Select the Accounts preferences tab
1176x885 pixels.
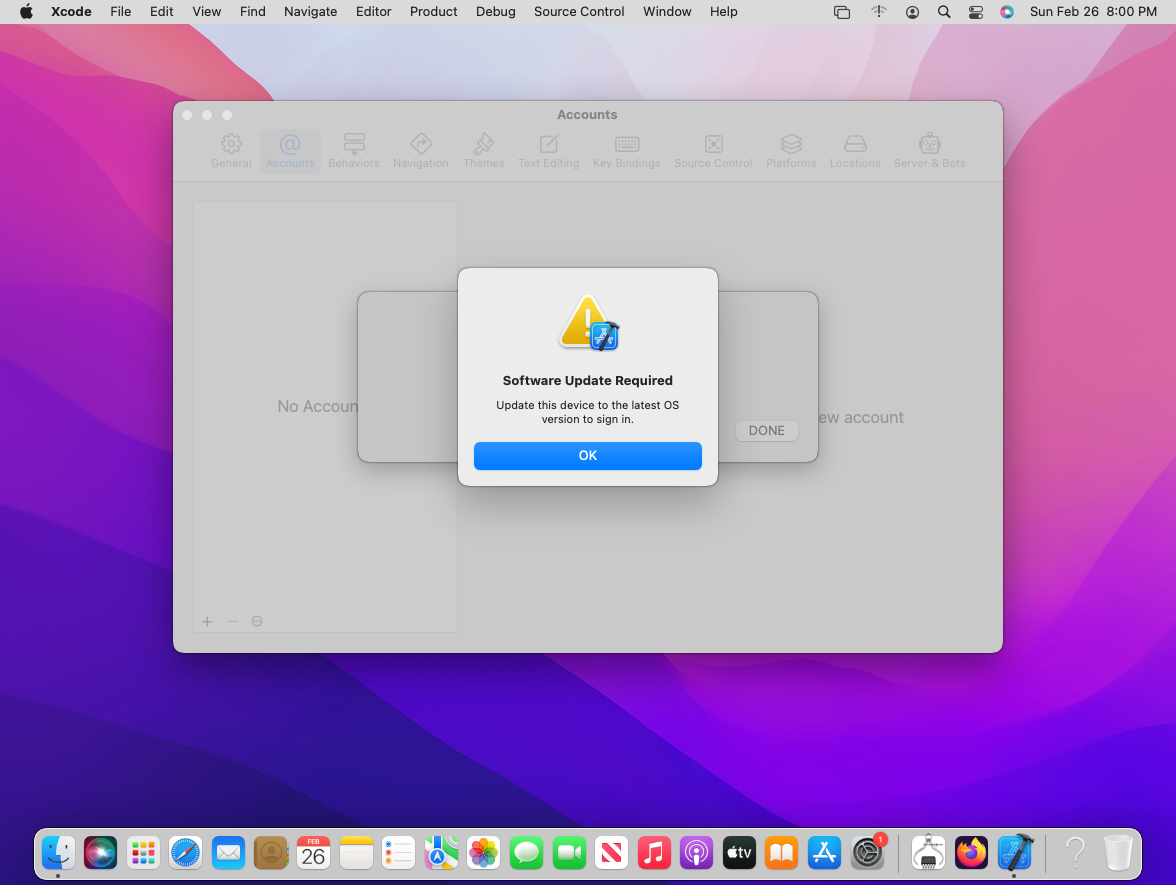(x=290, y=152)
